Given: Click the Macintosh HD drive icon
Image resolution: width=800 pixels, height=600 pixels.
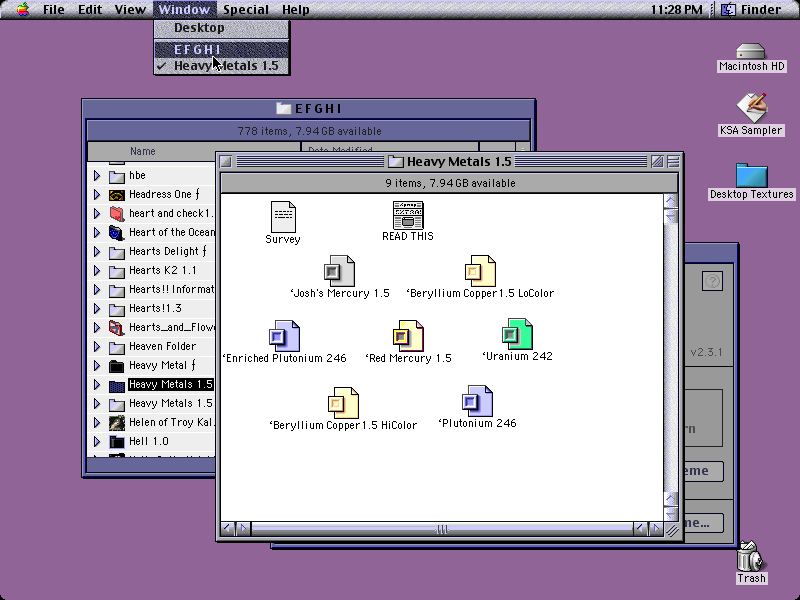Looking at the screenshot, I should point(751,52).
